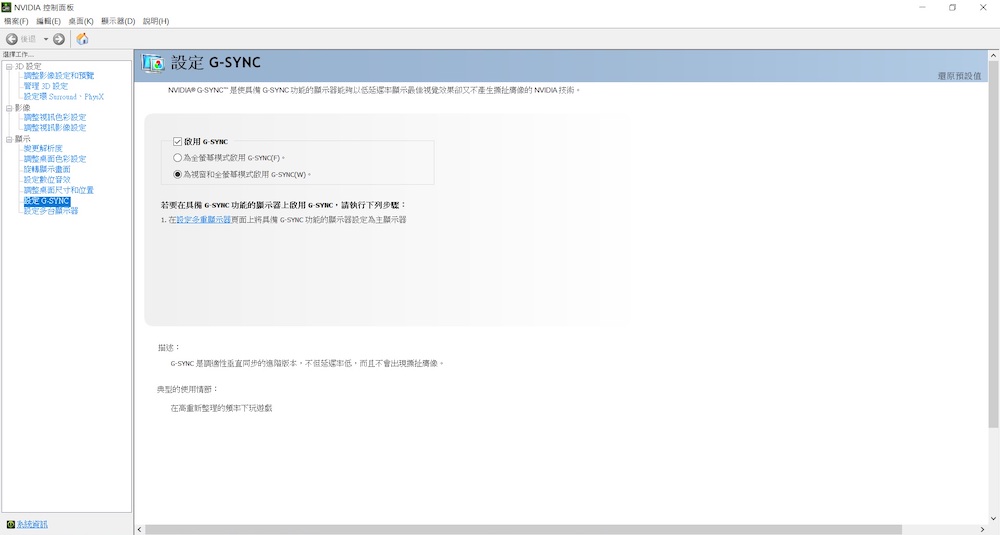Viewport: 1000px width, 535px height.
Task: Collapse the 影像 tree node
Action: [x=9, y=108]
